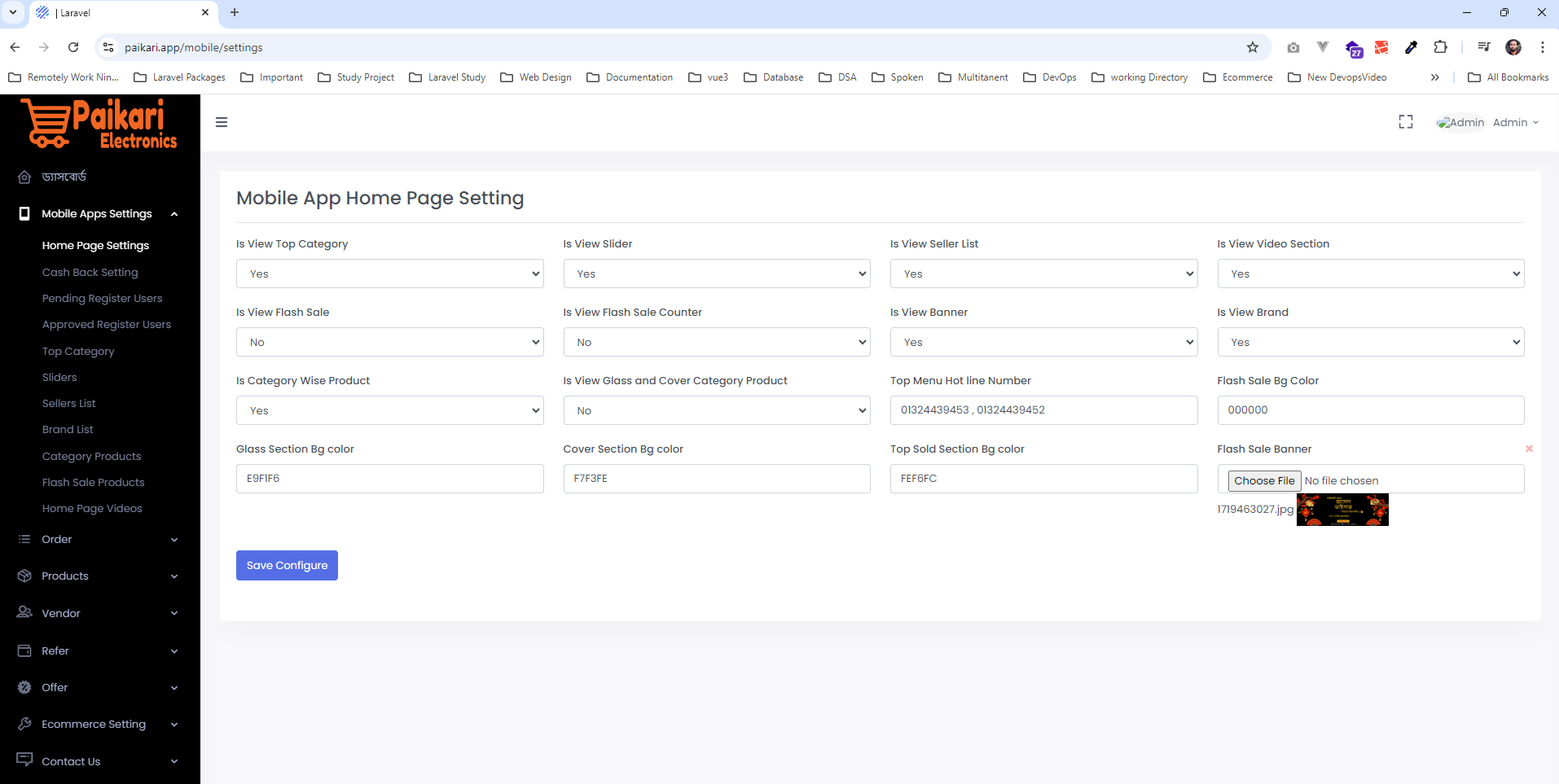Screen dimensions: 1559x784
Task: Open new browser tab plus button
Action: click(235, 12)
